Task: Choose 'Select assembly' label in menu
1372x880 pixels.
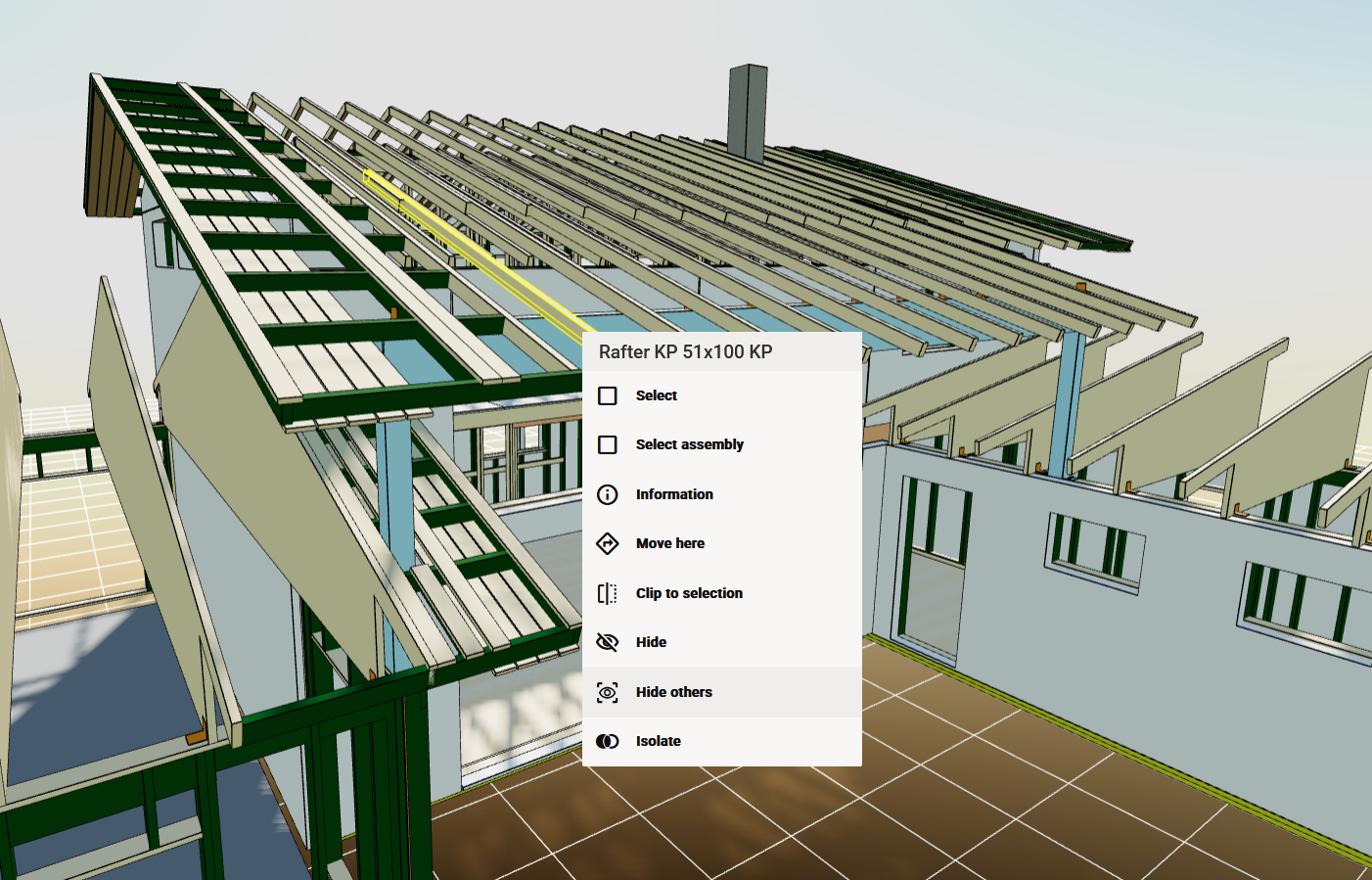Action: coord(689,444)
